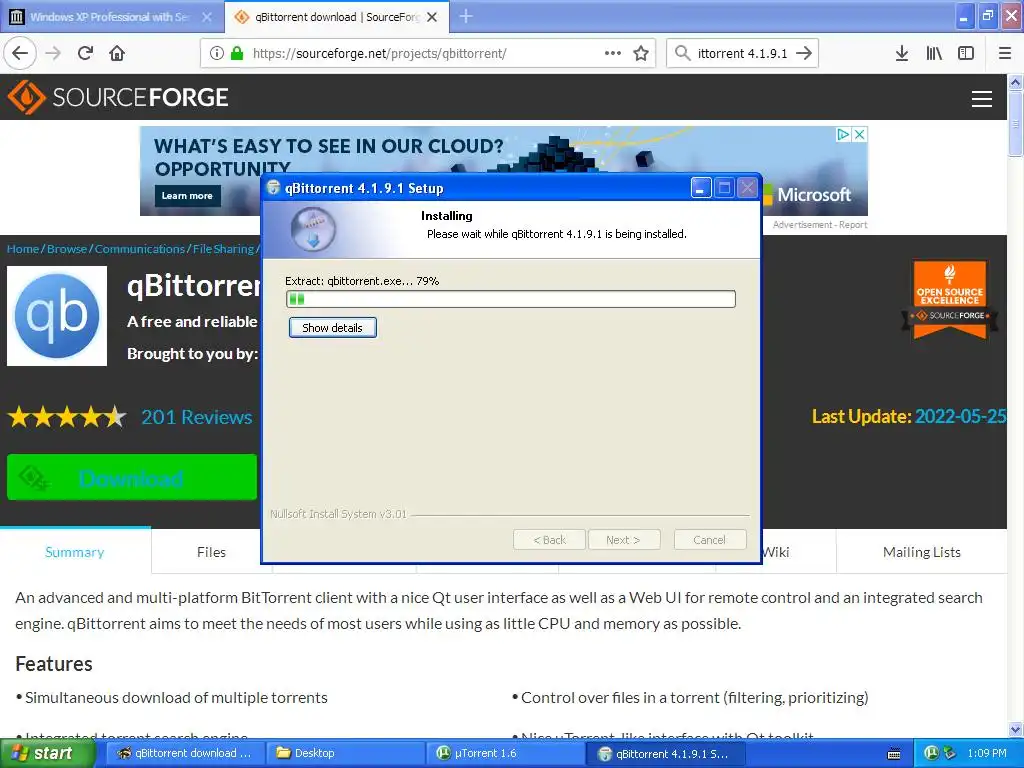Click the page scrollbar up arrow
The height and width of the screenshot is (768, 1024).
coord(1015,82)
